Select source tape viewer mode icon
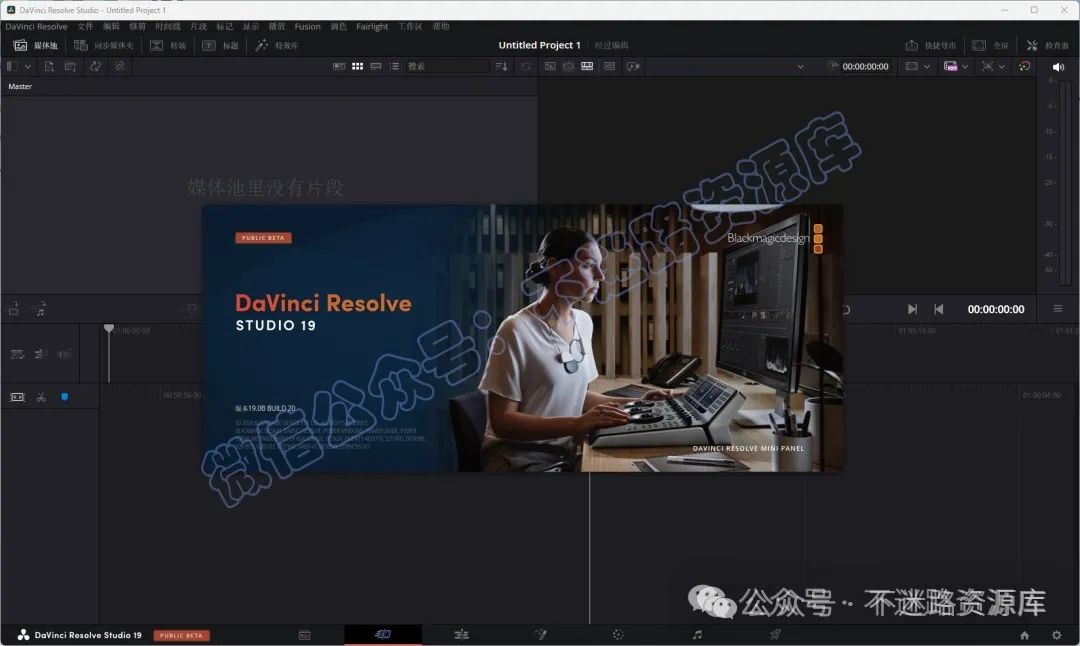The width and height of the screenshot is (1080, 646). [x=568, y=66]
